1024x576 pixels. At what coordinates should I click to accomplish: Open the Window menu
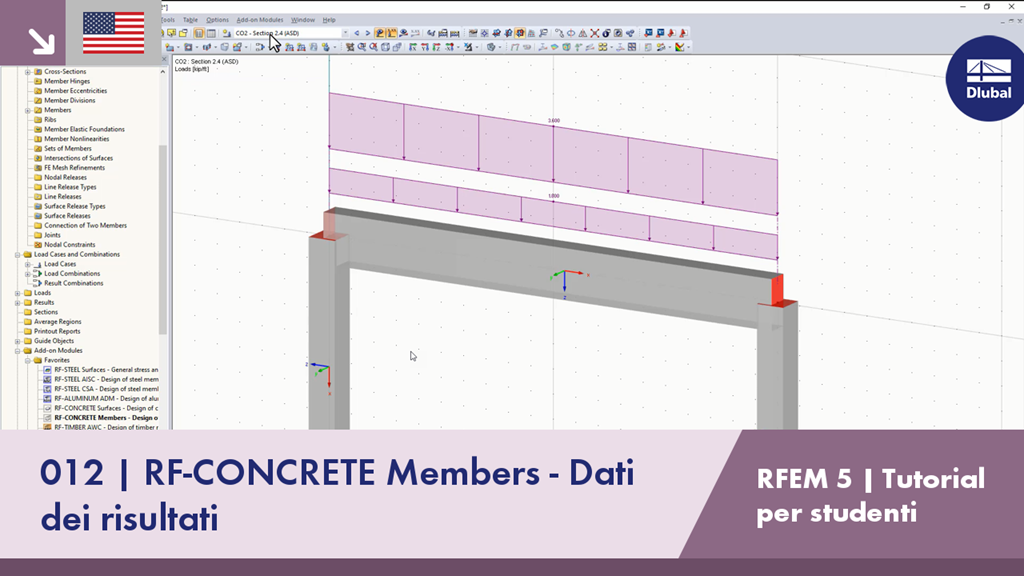click(302, 20)
